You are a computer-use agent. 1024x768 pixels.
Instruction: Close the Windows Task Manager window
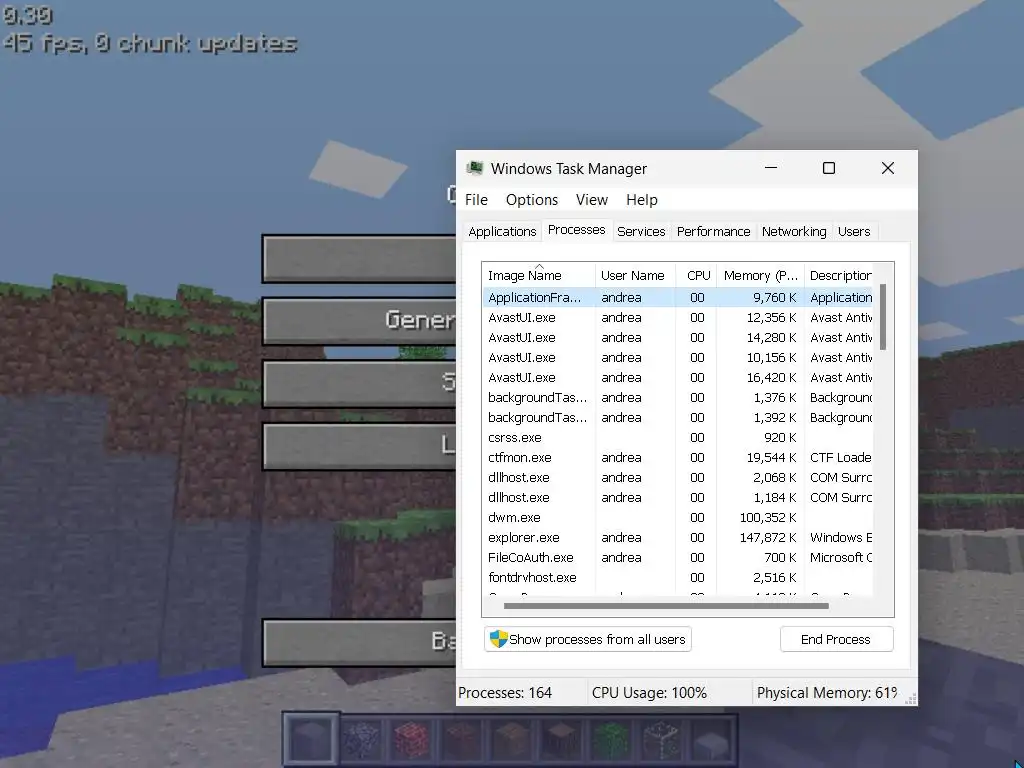[x=888, y=168]
